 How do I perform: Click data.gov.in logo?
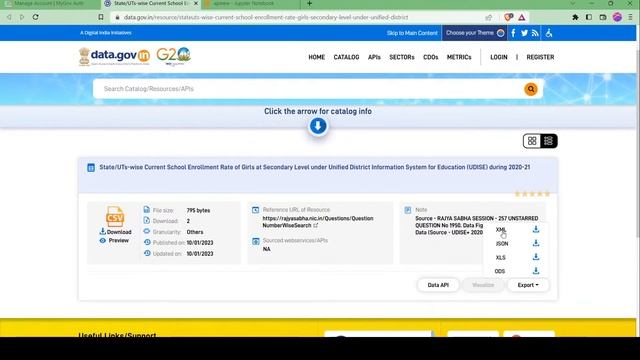pyautogui.click(x=114, y=56)
